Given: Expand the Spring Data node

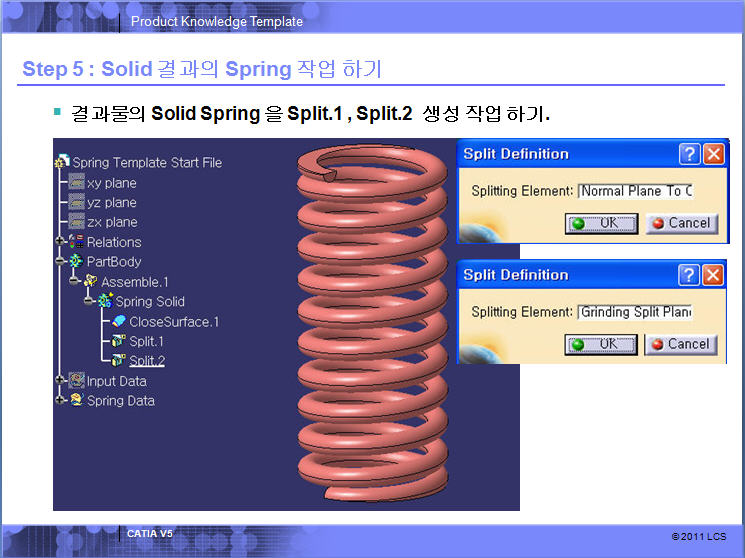Looking at the screenshot, I should click(x=60, y=401).
